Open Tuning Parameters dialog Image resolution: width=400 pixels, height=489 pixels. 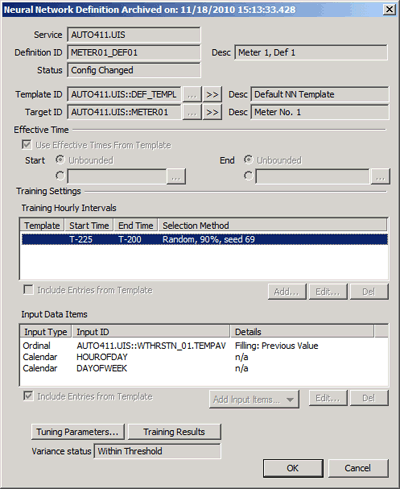coord(78,432)
